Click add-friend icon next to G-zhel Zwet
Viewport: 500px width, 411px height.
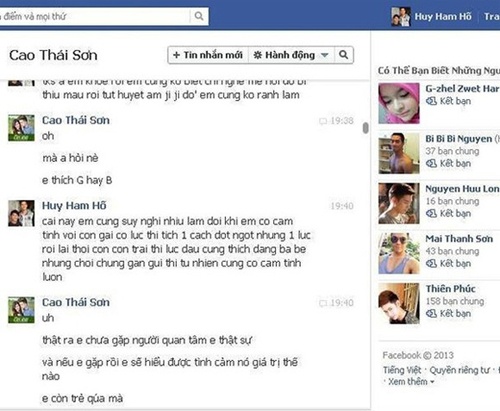pyautogui.click(x=431, y=101)
